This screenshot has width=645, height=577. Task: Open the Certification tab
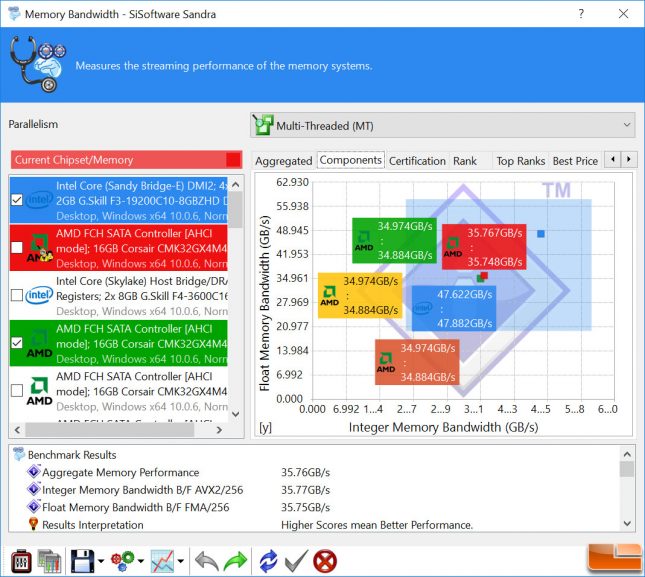417,161
